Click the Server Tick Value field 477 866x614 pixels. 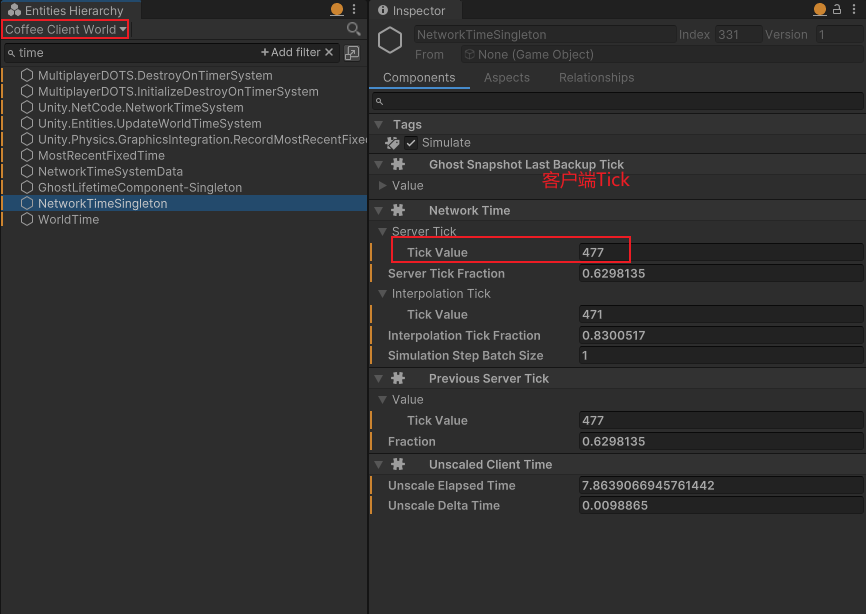tap(721, 252)
